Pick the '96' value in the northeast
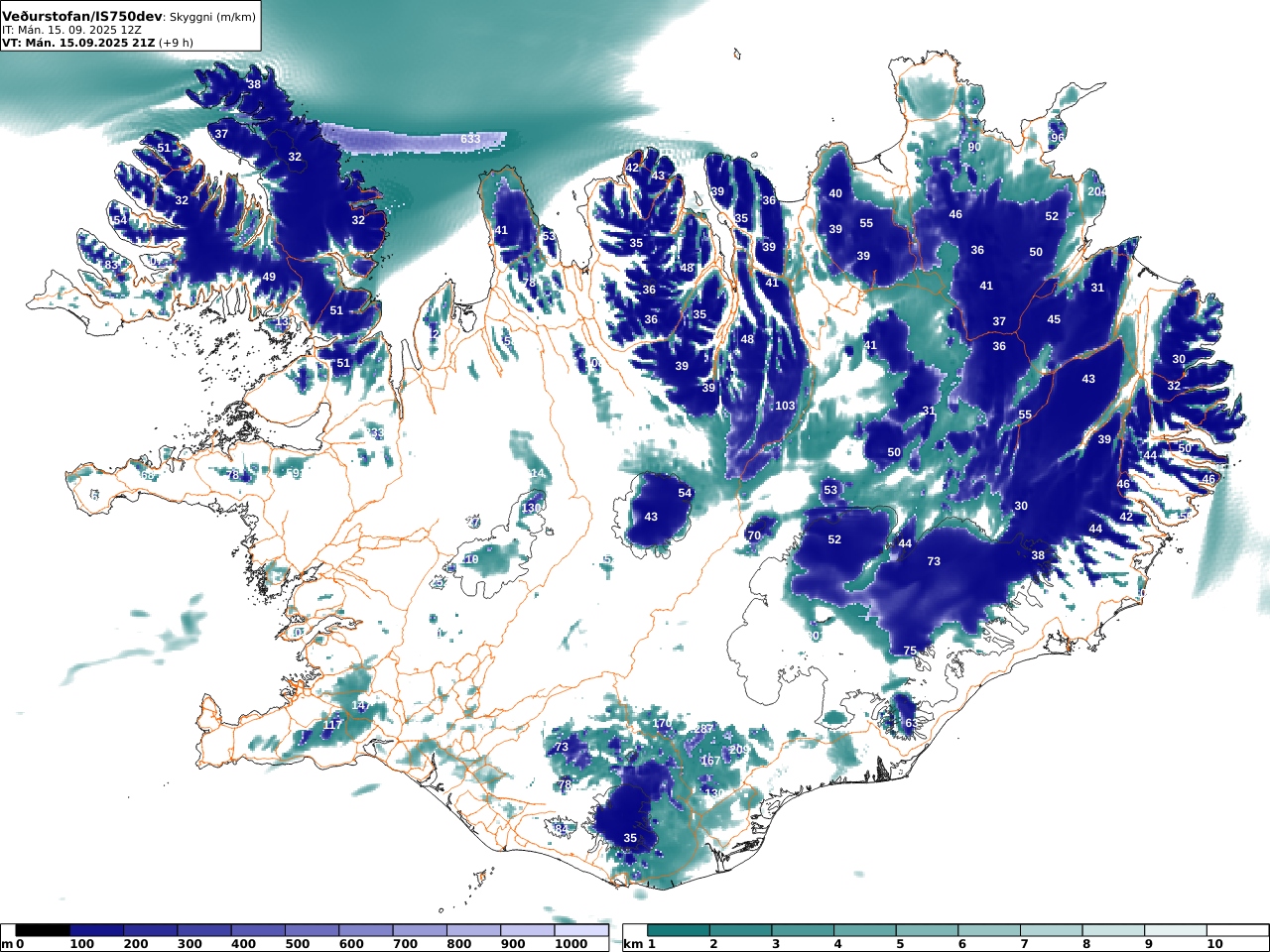Screen dimensions: 1270x952 point(1057,138)
